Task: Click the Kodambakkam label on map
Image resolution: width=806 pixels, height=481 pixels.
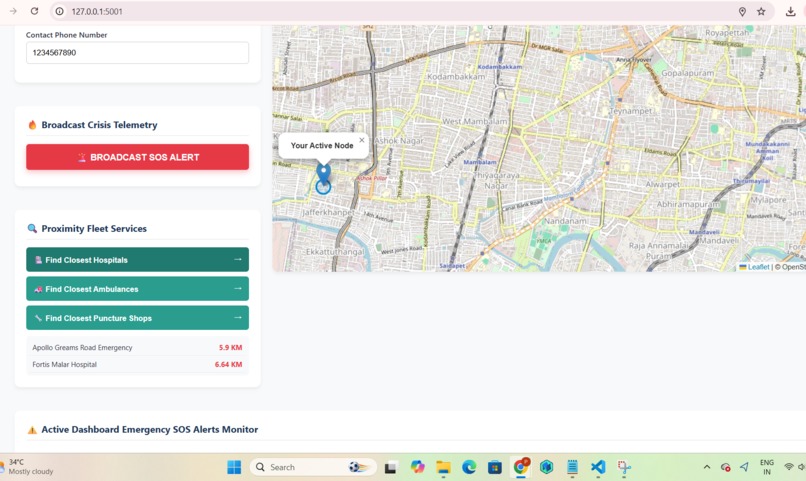Action: coord(456,77)
